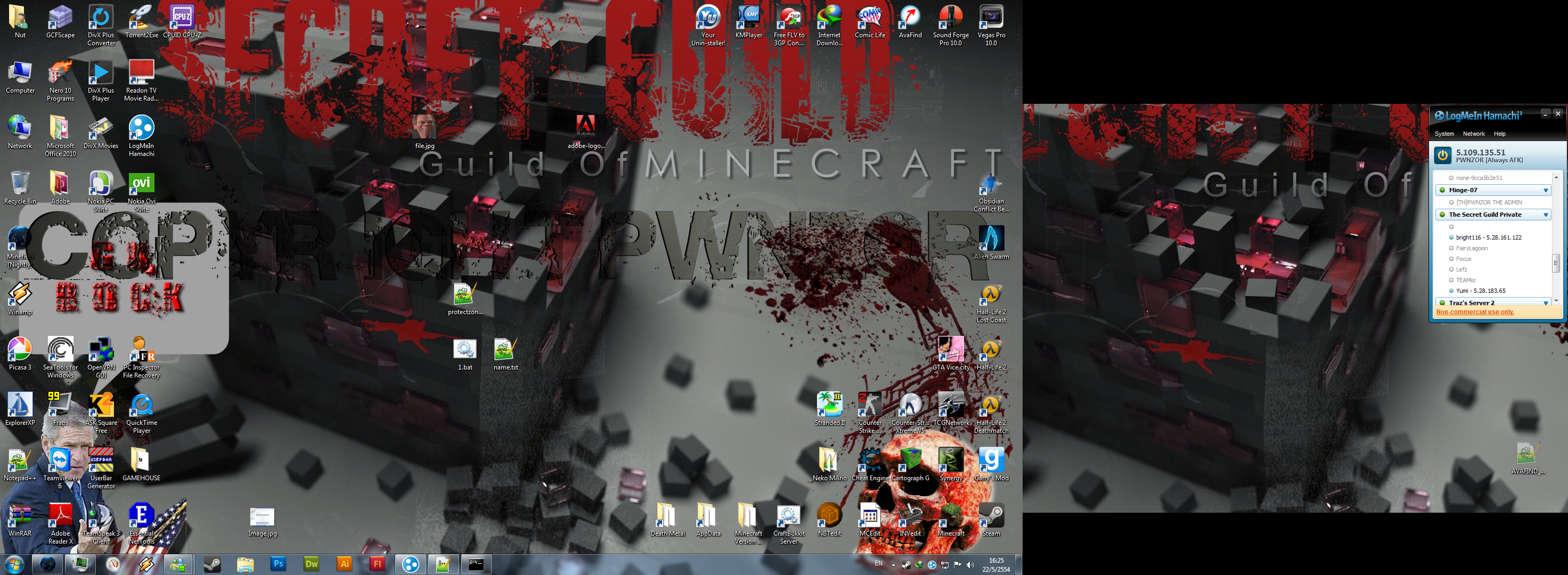Select the Yumi peer entry
1568x575 pixels.
[1480, 291]
